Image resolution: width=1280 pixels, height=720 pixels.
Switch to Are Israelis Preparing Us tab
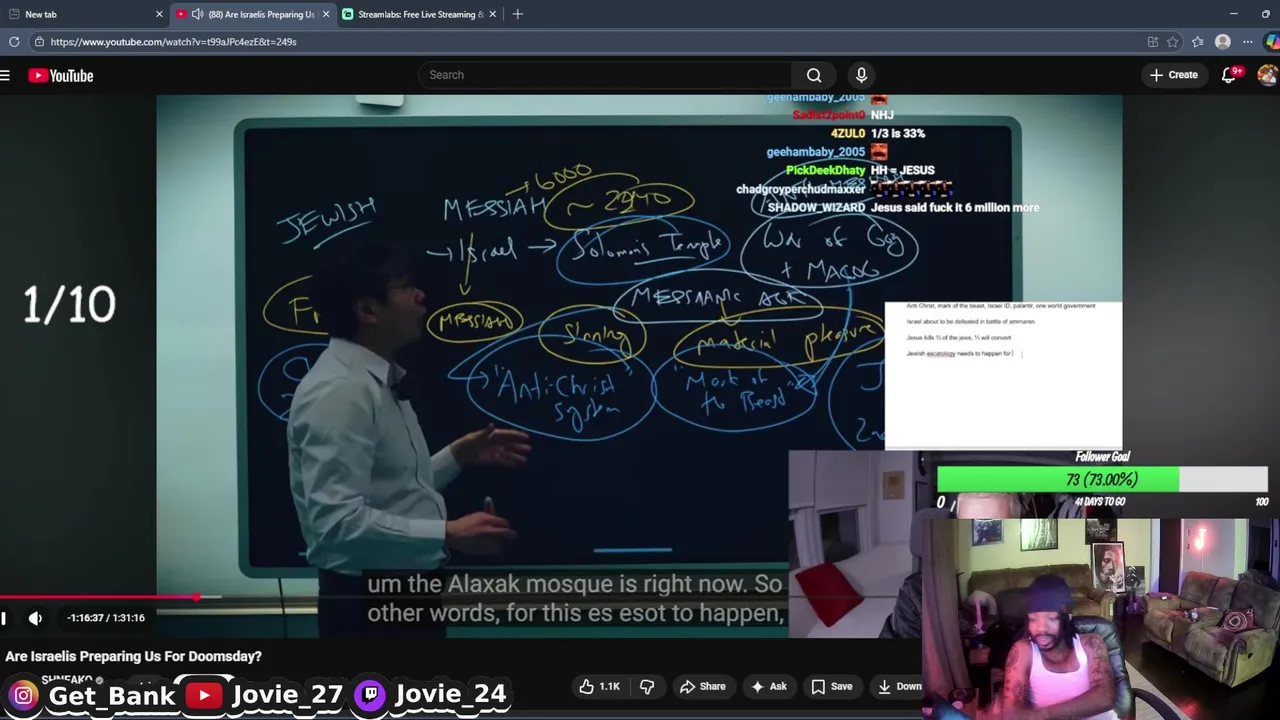[x=251, y=14]
